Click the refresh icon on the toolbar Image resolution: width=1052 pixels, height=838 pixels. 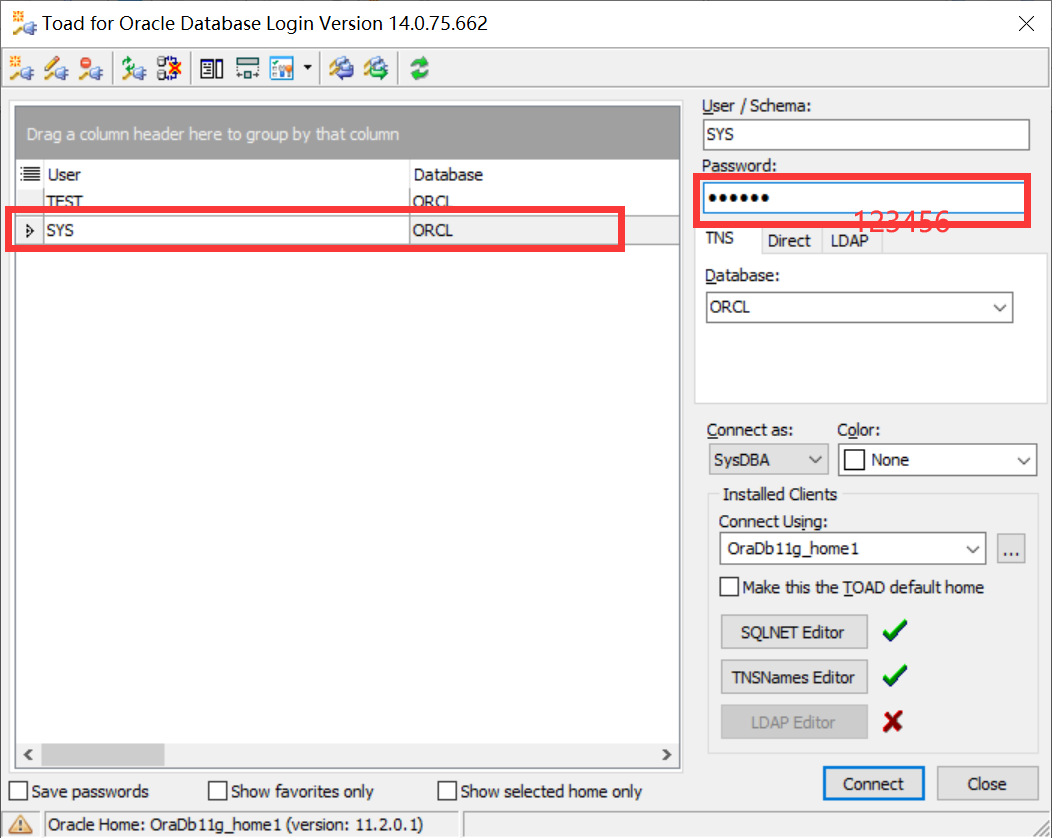coord(418,68)
